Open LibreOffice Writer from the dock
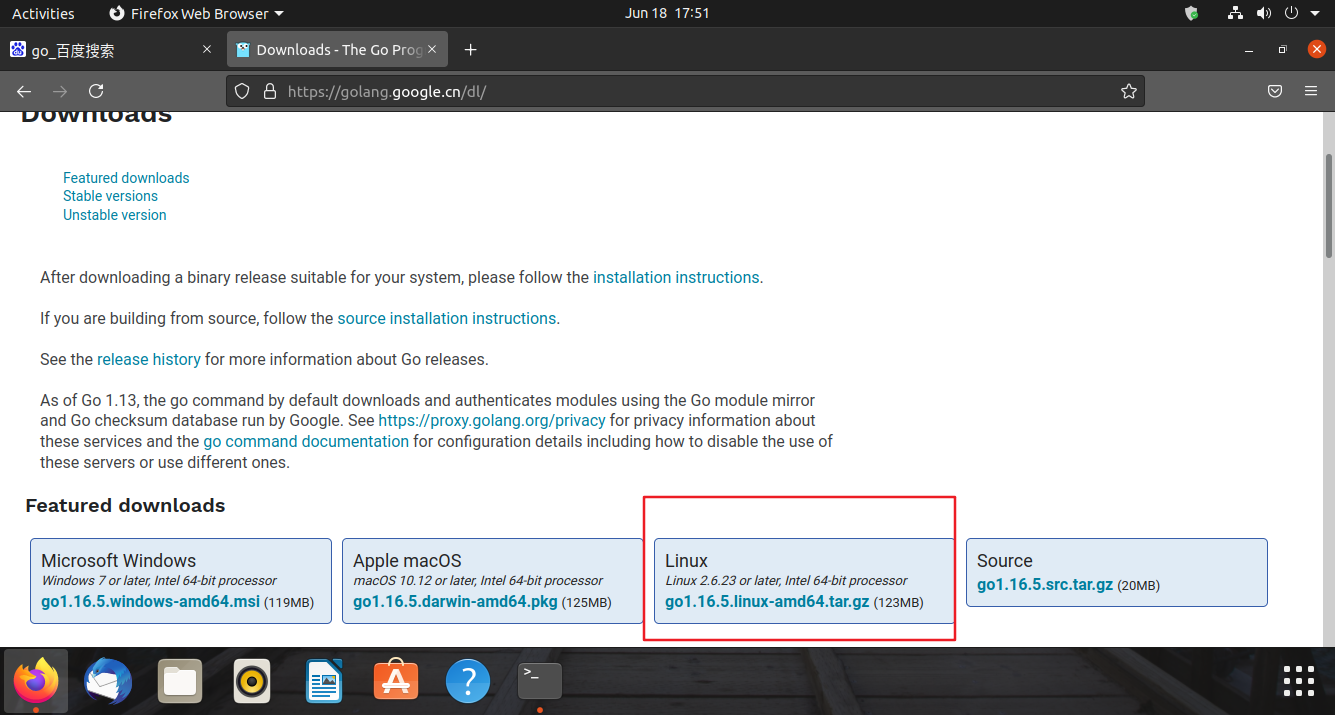The image size is (1335, 715). 324,682
